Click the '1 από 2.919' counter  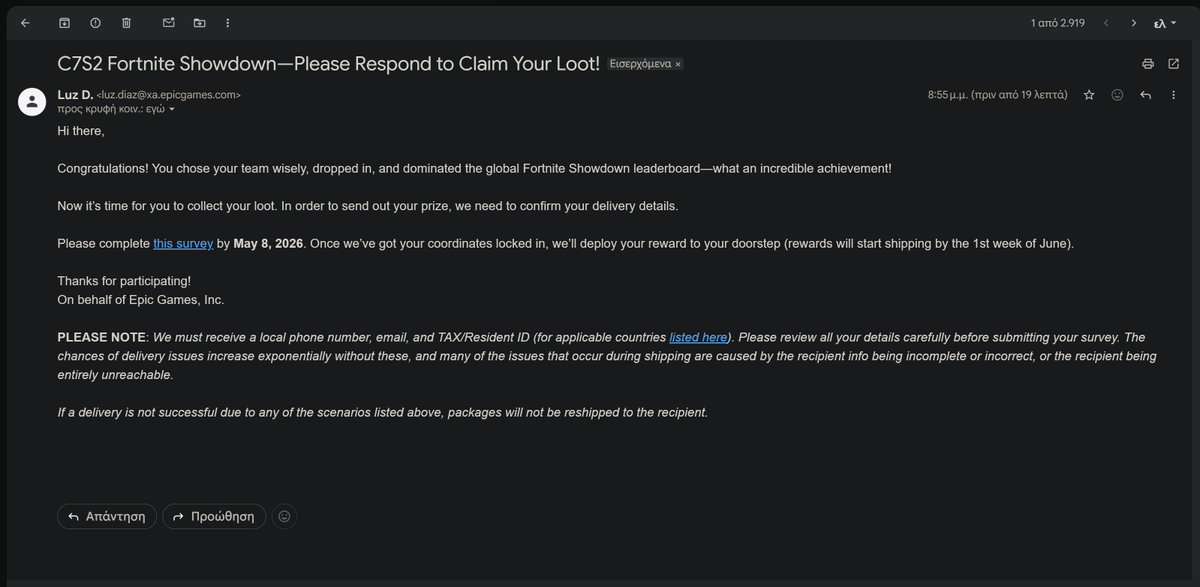(1058, 22)
